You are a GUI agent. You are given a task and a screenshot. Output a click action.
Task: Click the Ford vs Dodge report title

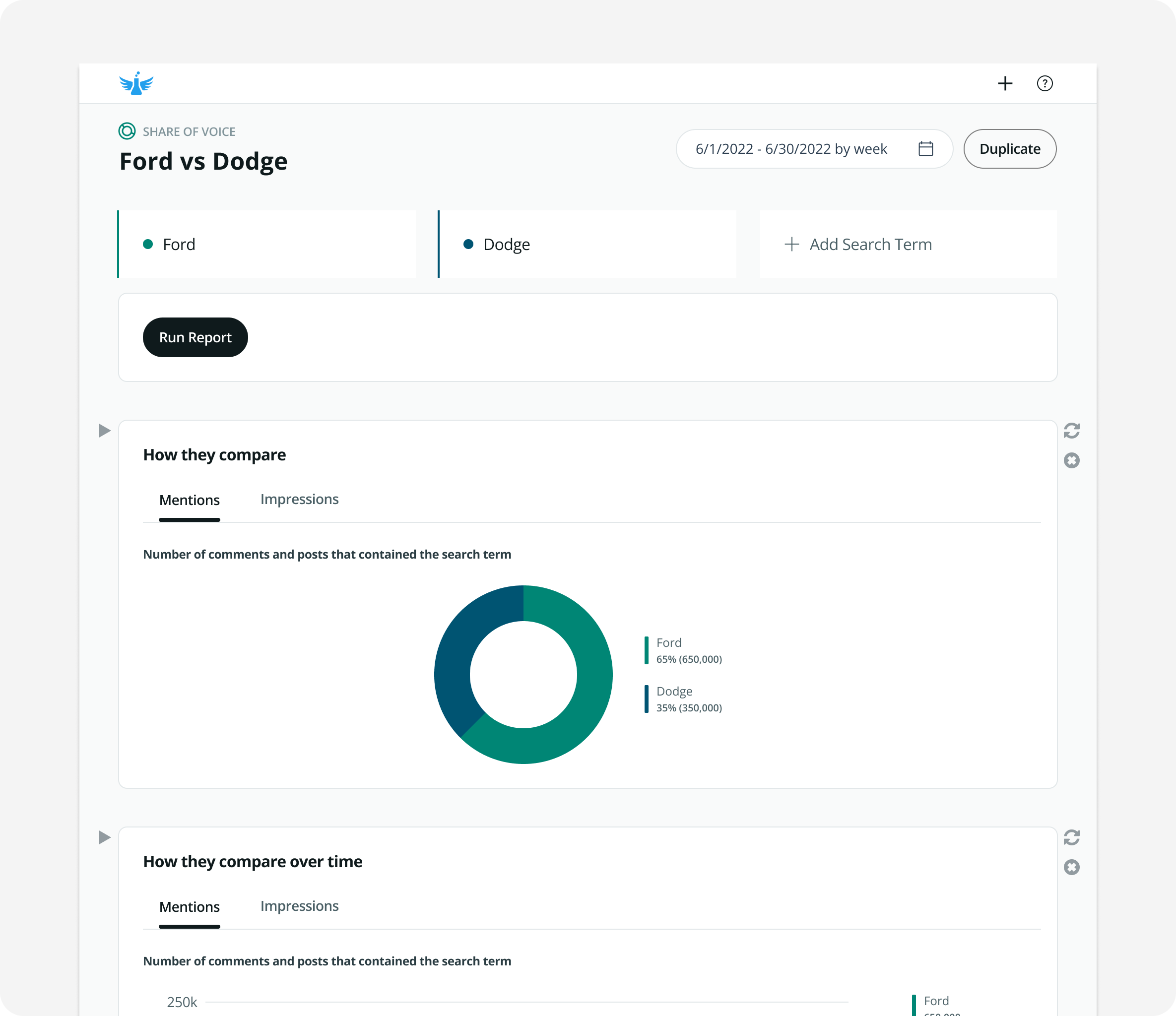tap(203, 161)
